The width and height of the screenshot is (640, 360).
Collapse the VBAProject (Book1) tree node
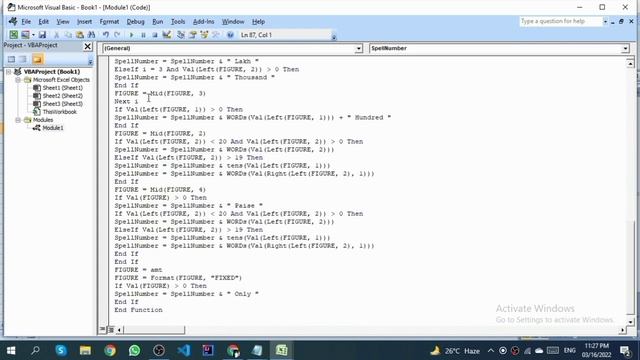9,72
